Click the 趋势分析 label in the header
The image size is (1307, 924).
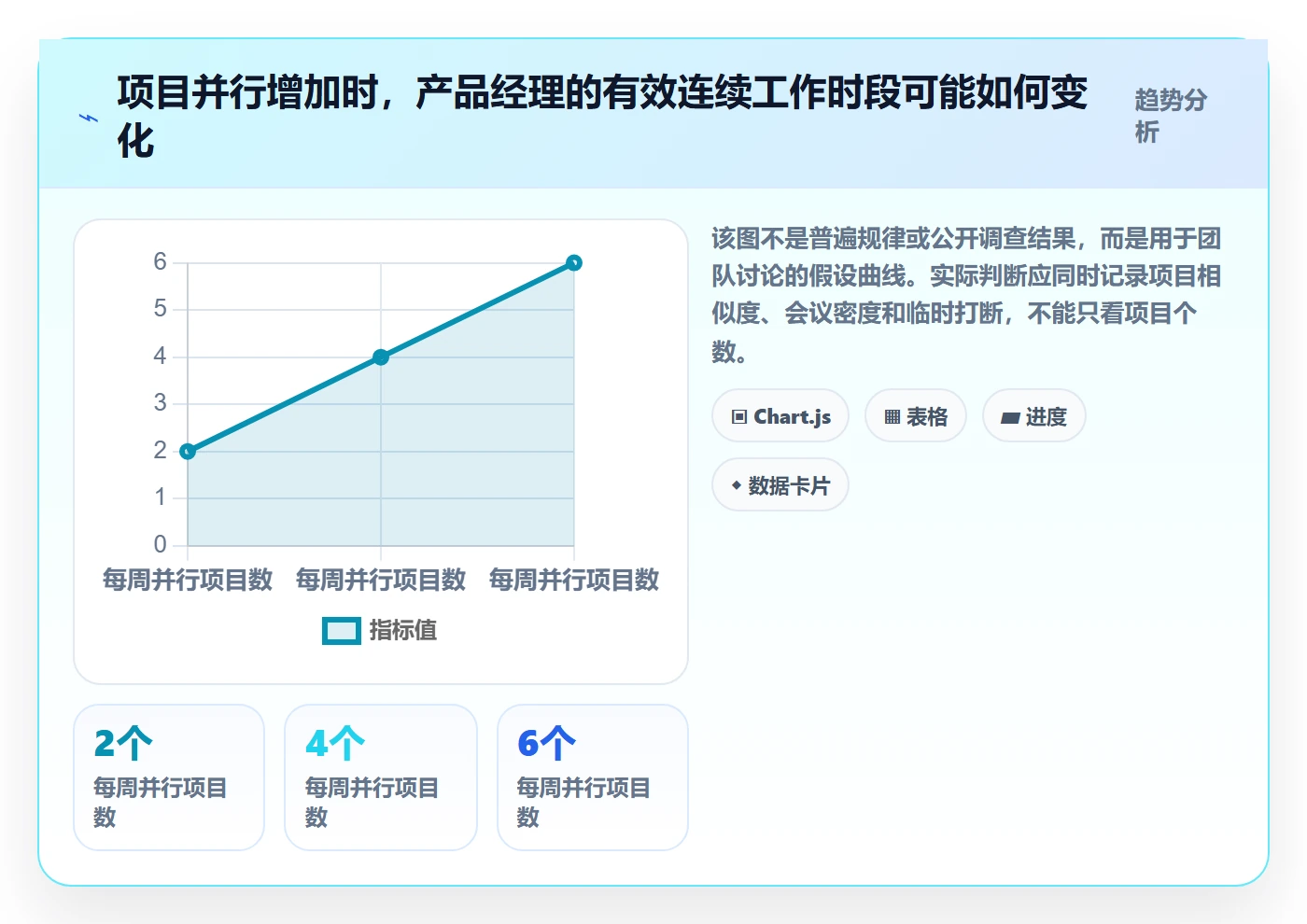[1172, 116]
